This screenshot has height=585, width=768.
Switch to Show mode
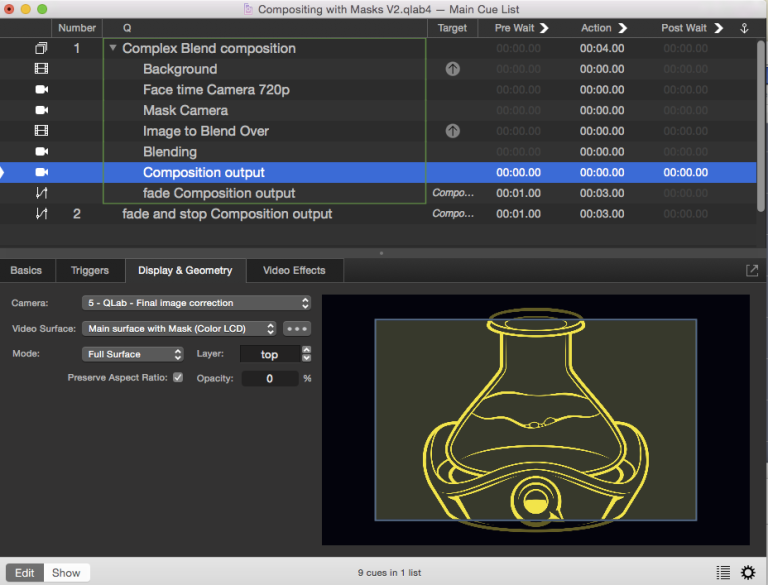[x=66, y=573]
